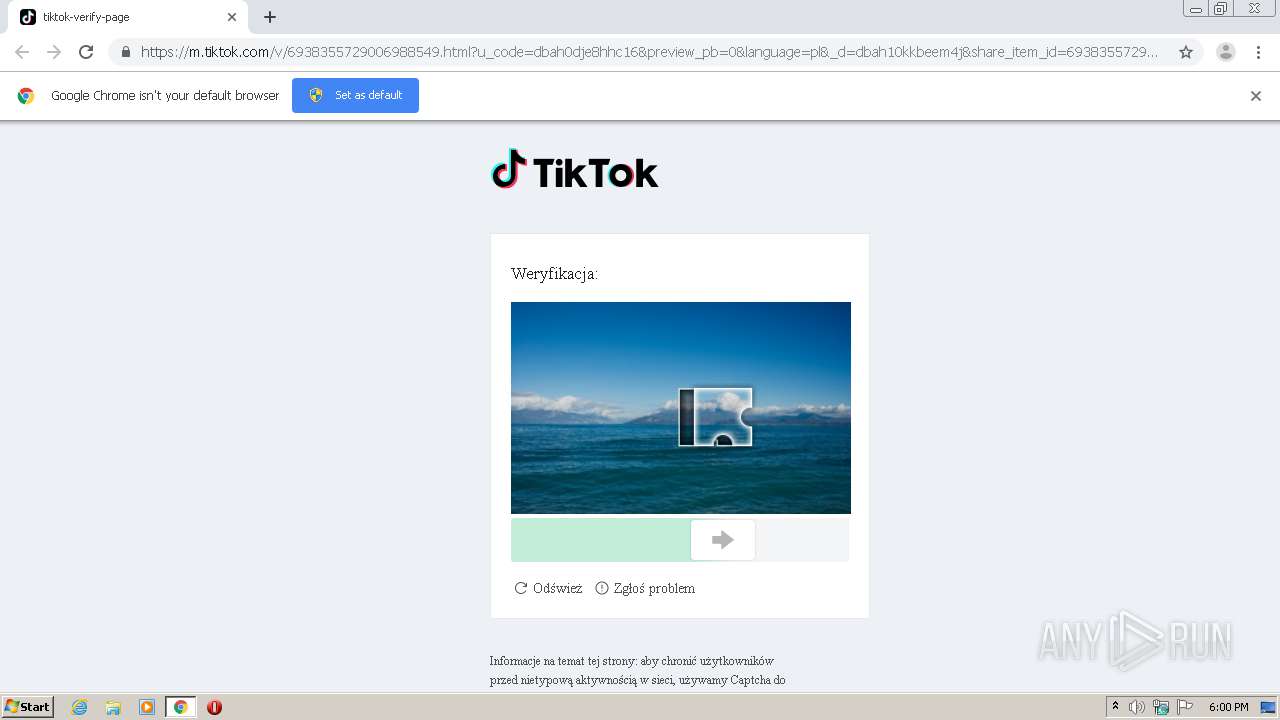Open the volume speaker tray icon

[x=1137, y=707]
